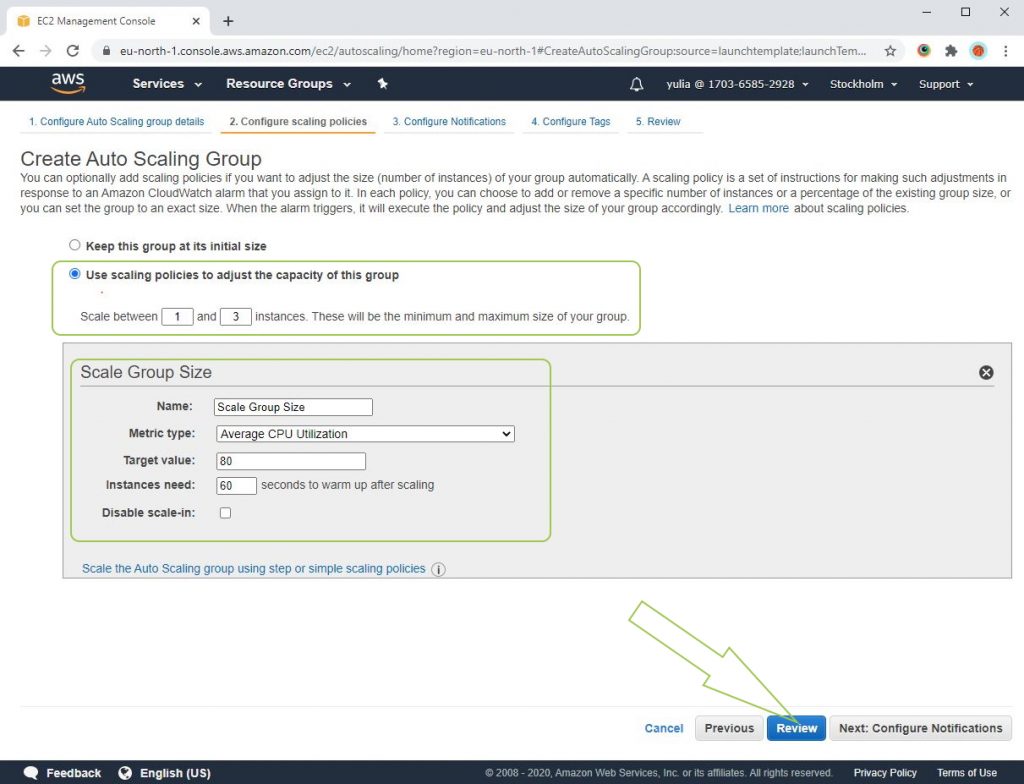The height and width of the screenshot is (784, 1024).
Task: Edit the warm up seconds field
Action: (x=236, y=485)
